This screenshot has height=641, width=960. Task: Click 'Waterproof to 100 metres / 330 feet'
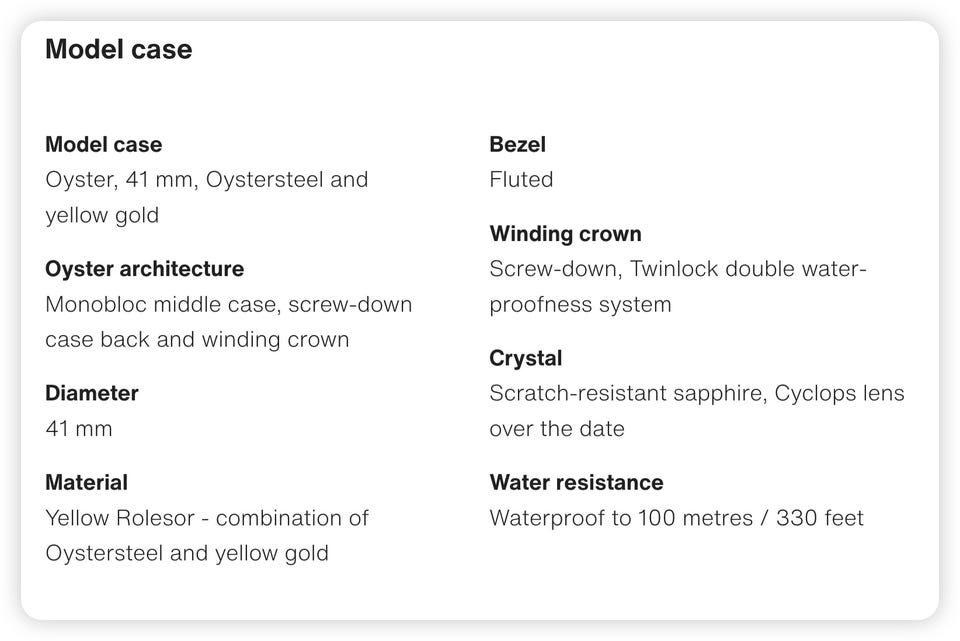[677, 518]
